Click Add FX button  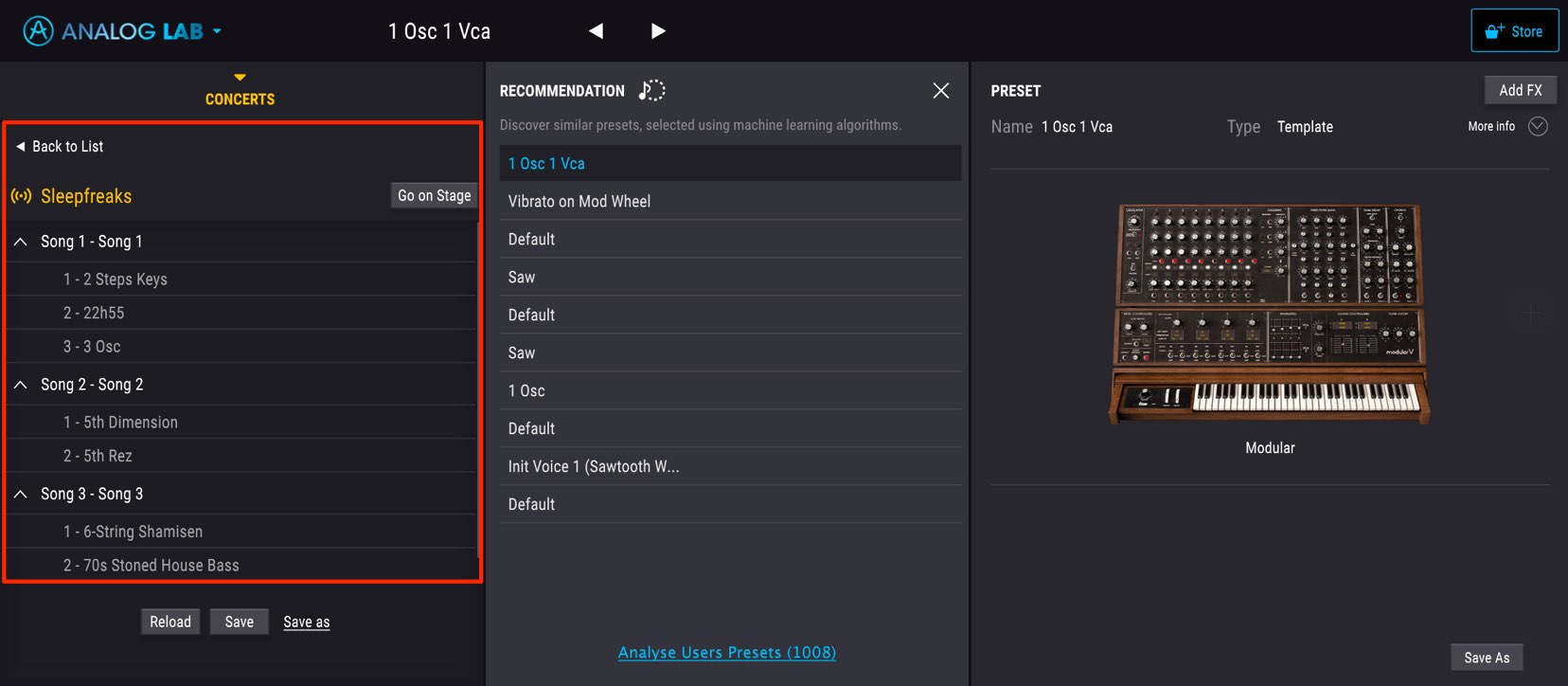[1521, 90]
